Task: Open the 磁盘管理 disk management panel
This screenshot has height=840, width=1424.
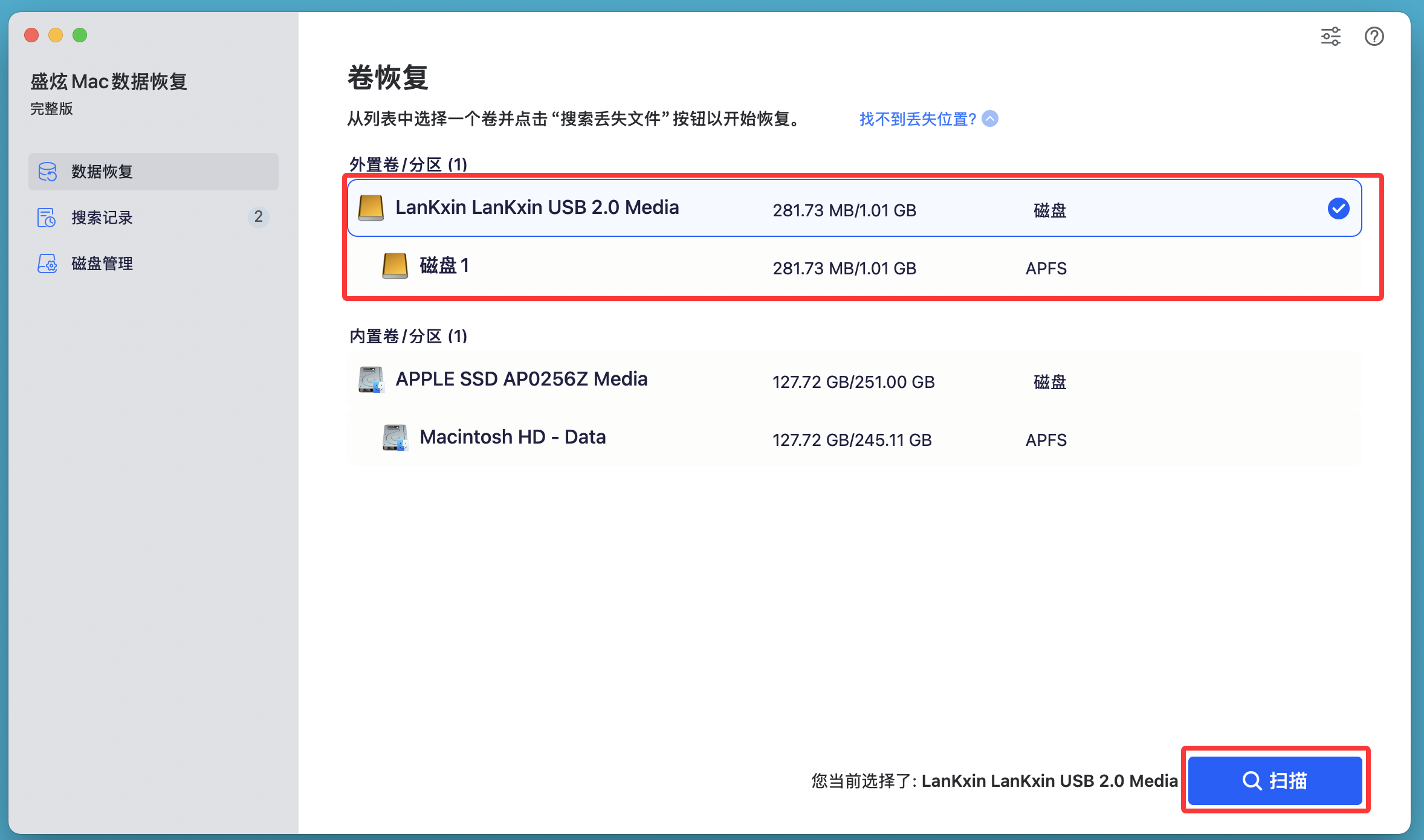Action: coord(101,263)
